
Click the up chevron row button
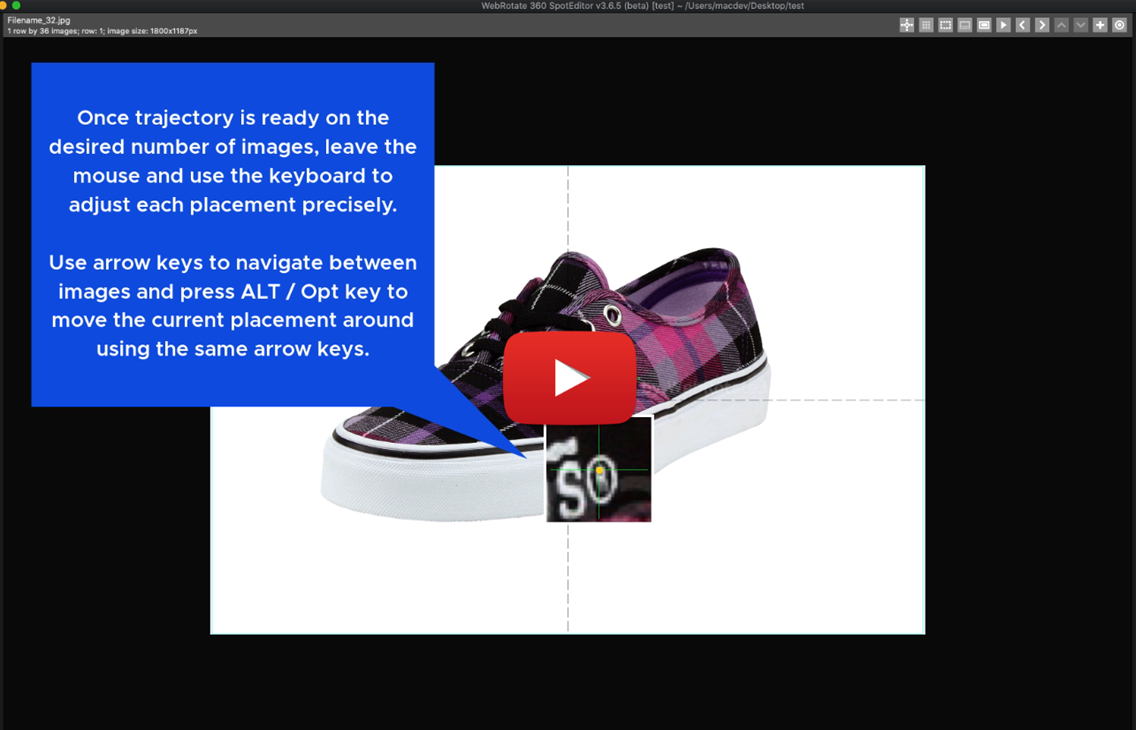pyautogui.click(x=1061, y=25)
